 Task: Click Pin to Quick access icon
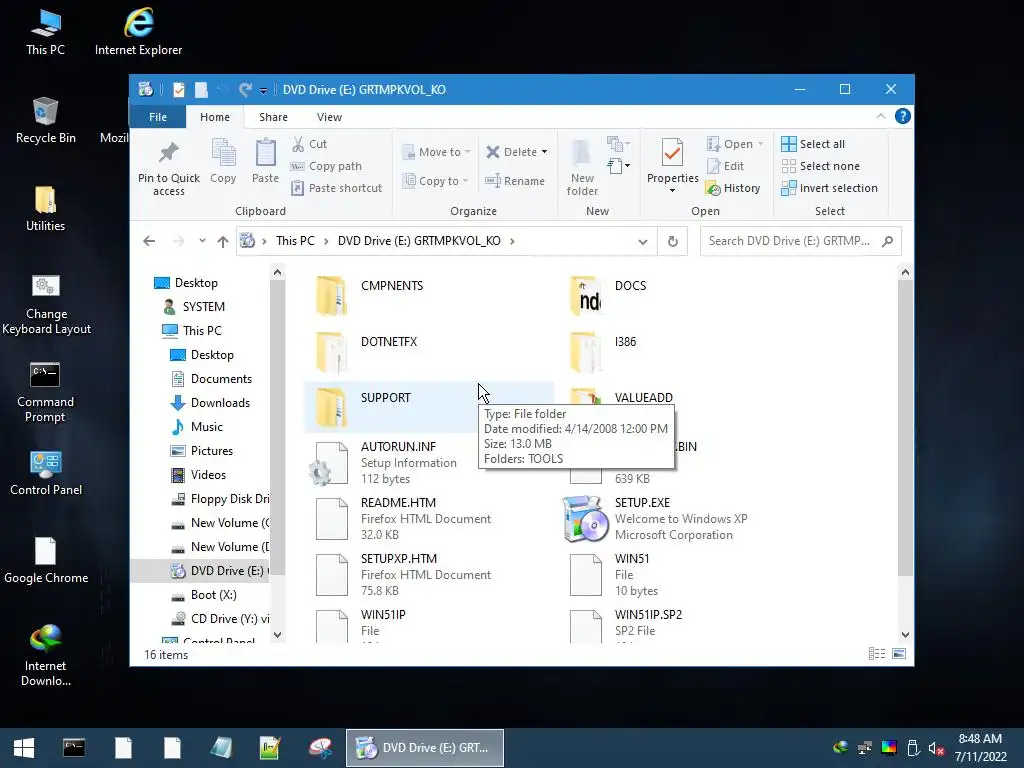tap(168, 153)
